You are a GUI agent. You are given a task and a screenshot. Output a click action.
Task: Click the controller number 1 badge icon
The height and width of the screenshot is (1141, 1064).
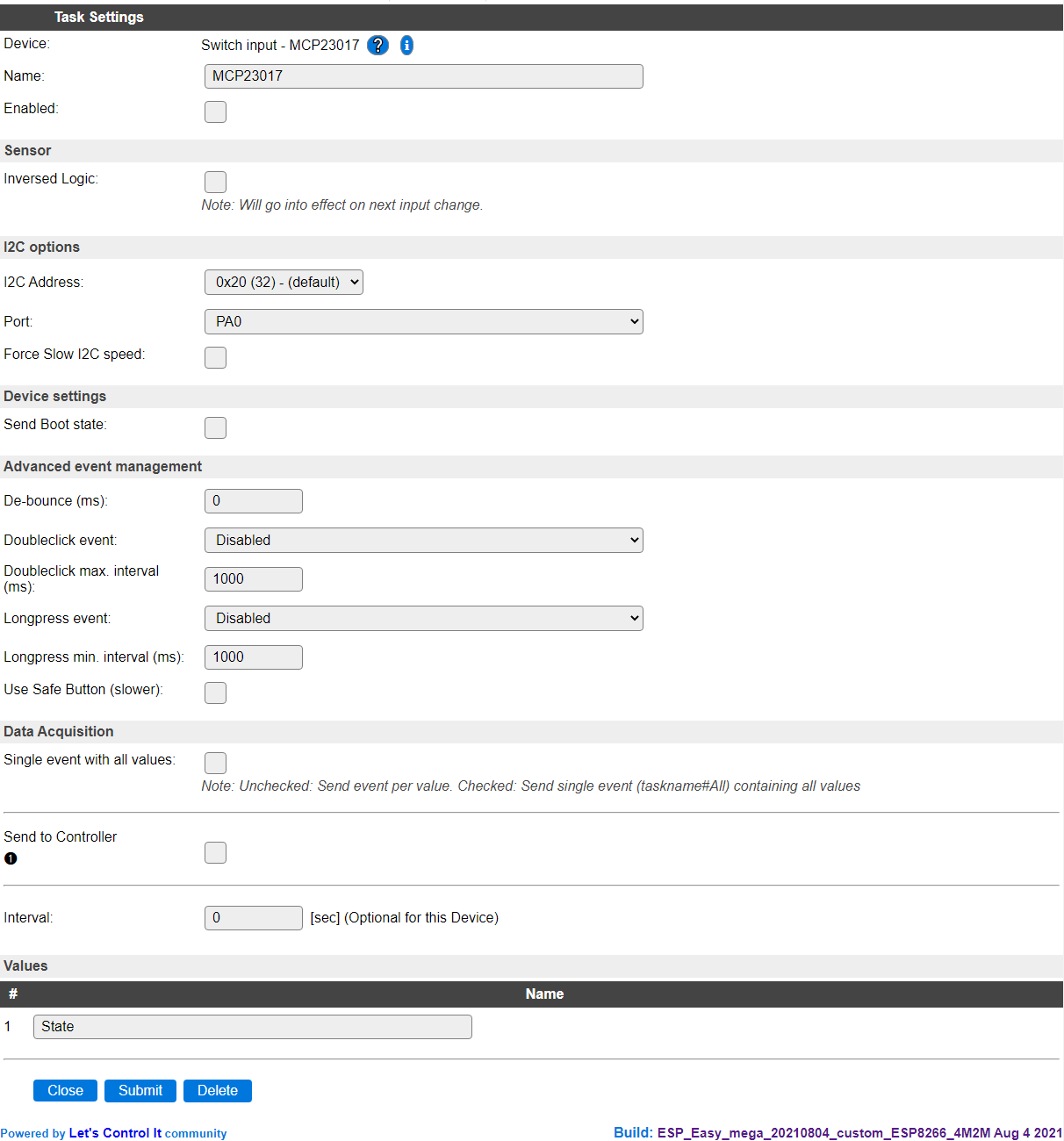point(11,858)
